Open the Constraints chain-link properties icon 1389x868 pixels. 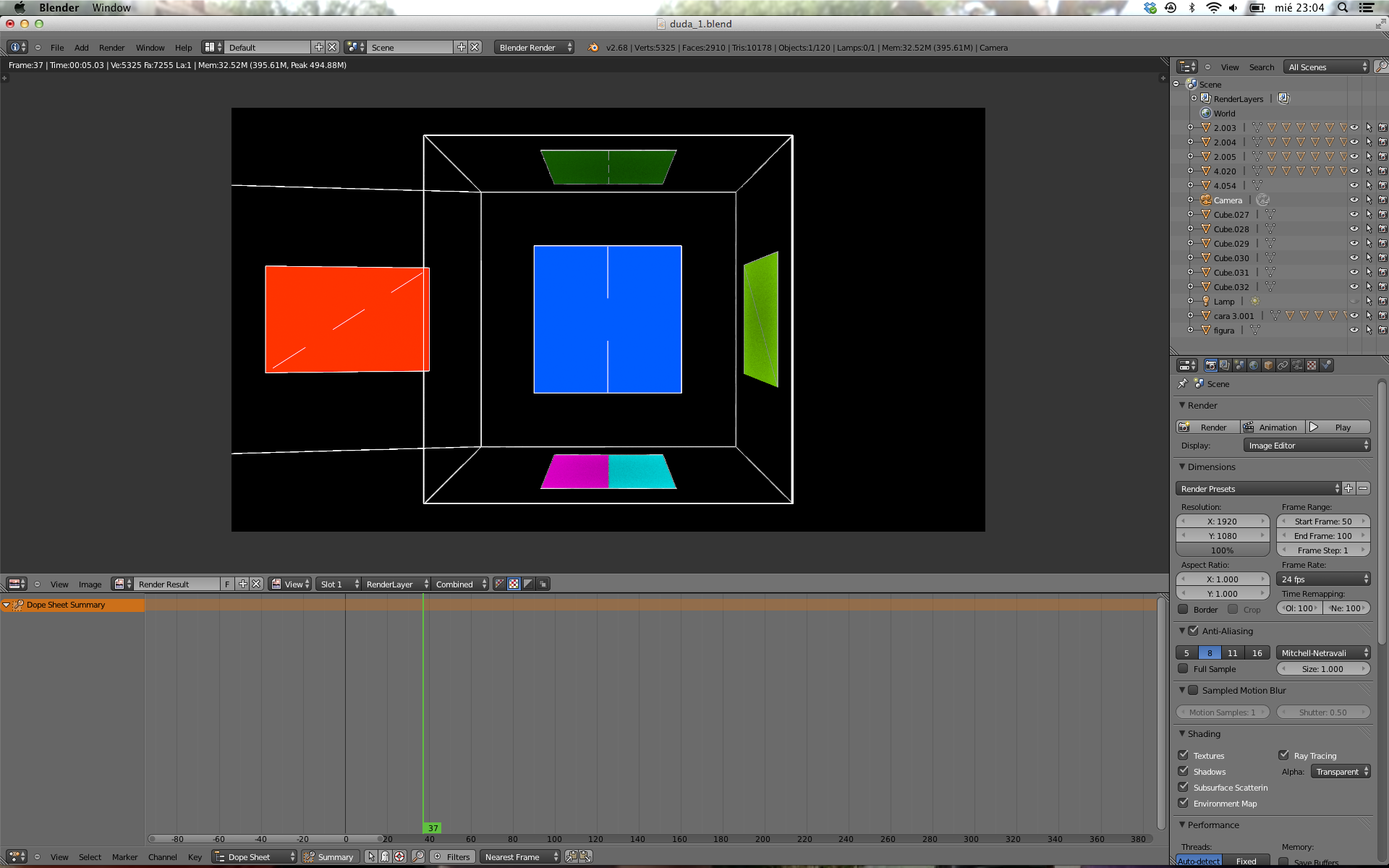point(1283,365)
